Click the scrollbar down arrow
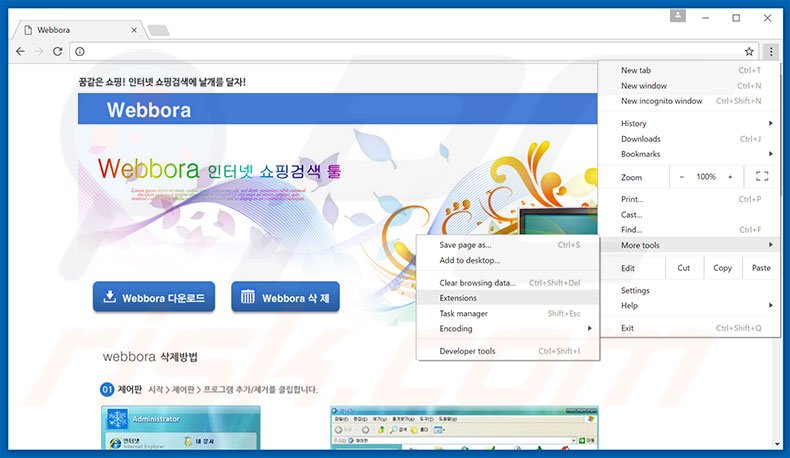The height and width of the screenshot is (458, 790). pos(778,444)
